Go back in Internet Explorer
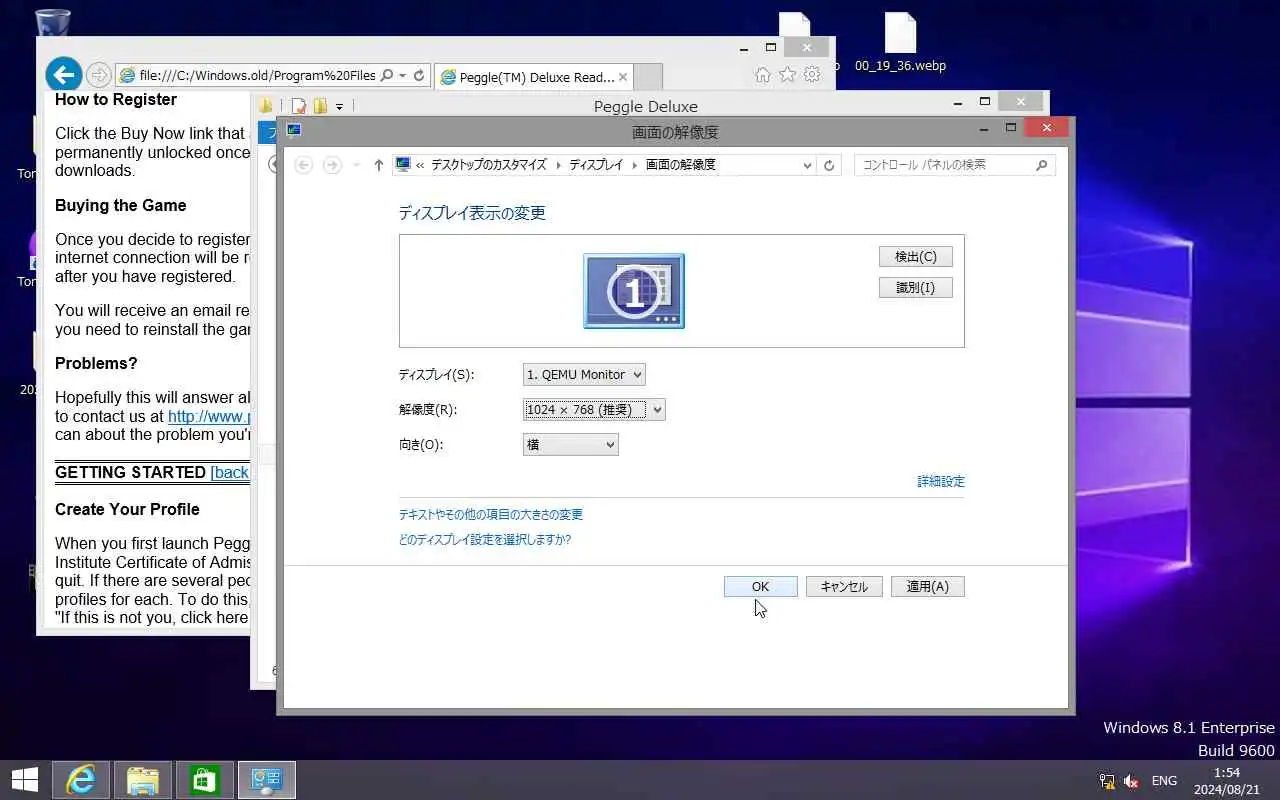The width and height of the screenshot is (1280, 800). [63, 74]
